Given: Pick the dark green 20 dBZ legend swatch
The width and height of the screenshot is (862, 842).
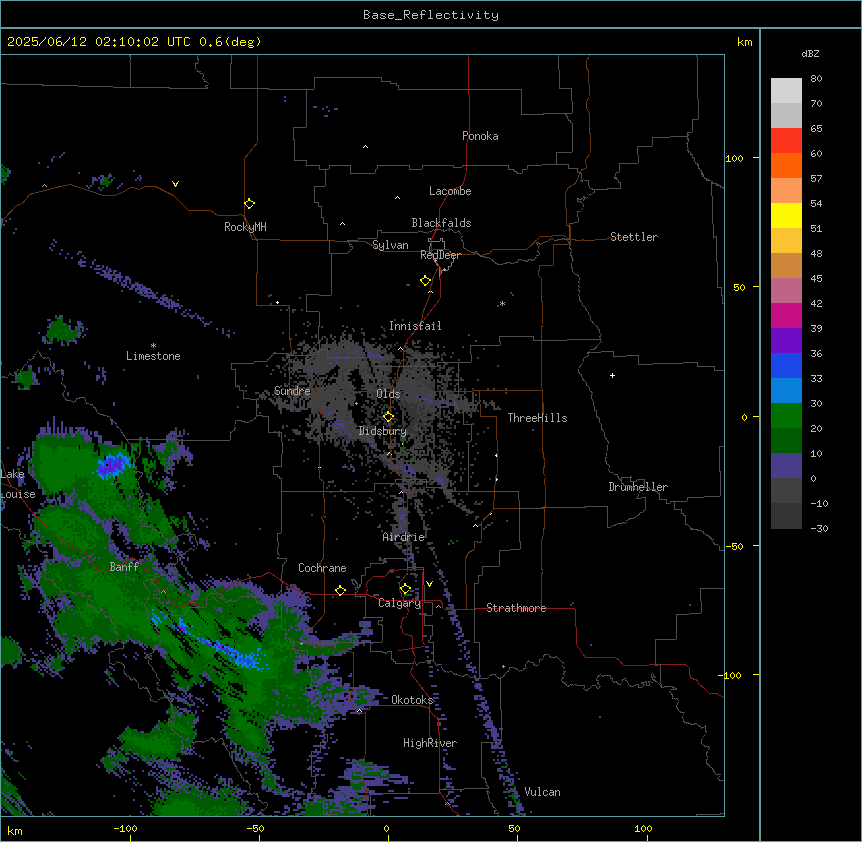Looking at the screenshot, I should point(786,440).
